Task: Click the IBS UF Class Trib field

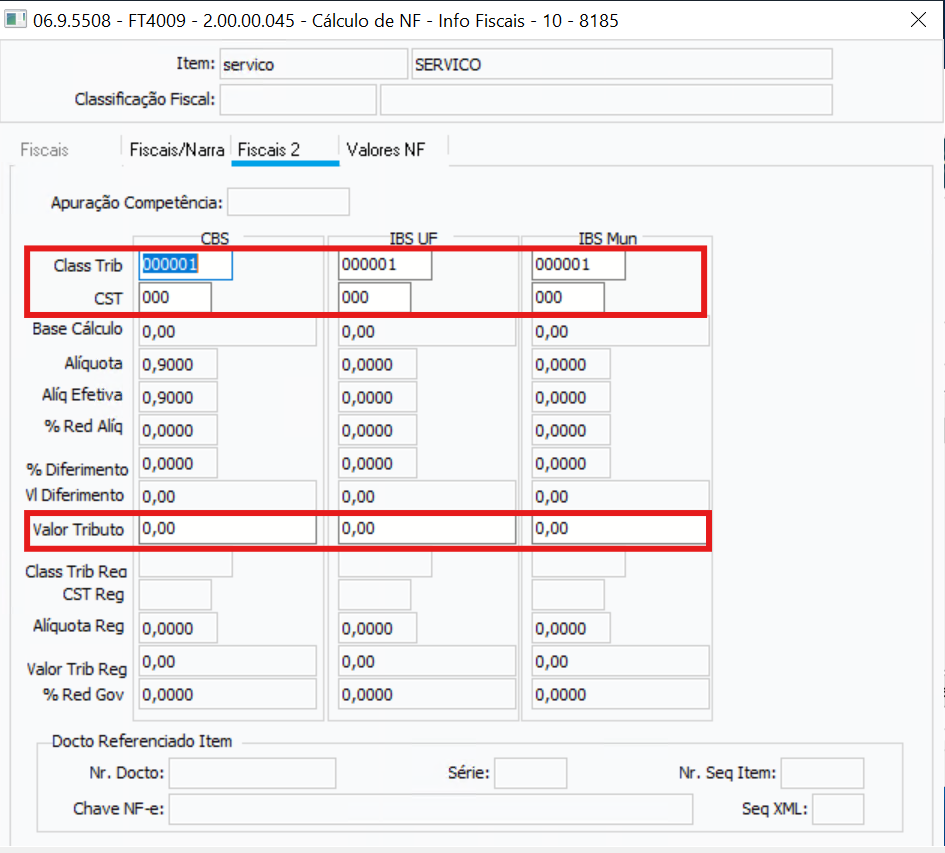Action: tap(385, 265)
